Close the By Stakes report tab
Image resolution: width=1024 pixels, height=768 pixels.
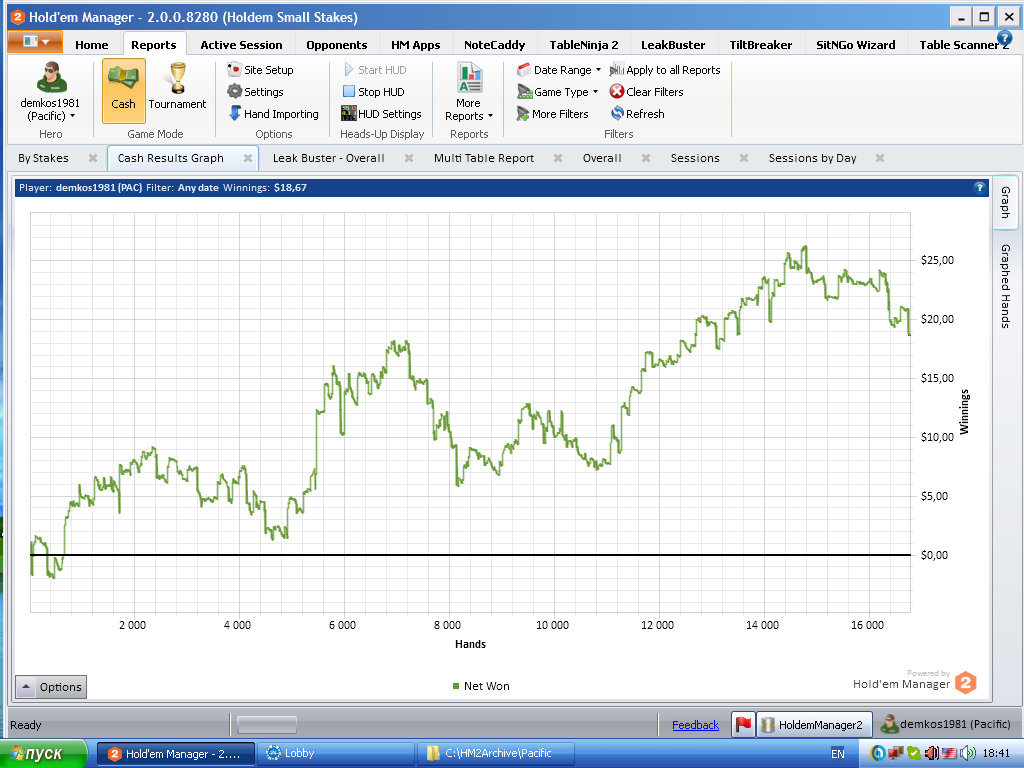[x=93, y=158]
